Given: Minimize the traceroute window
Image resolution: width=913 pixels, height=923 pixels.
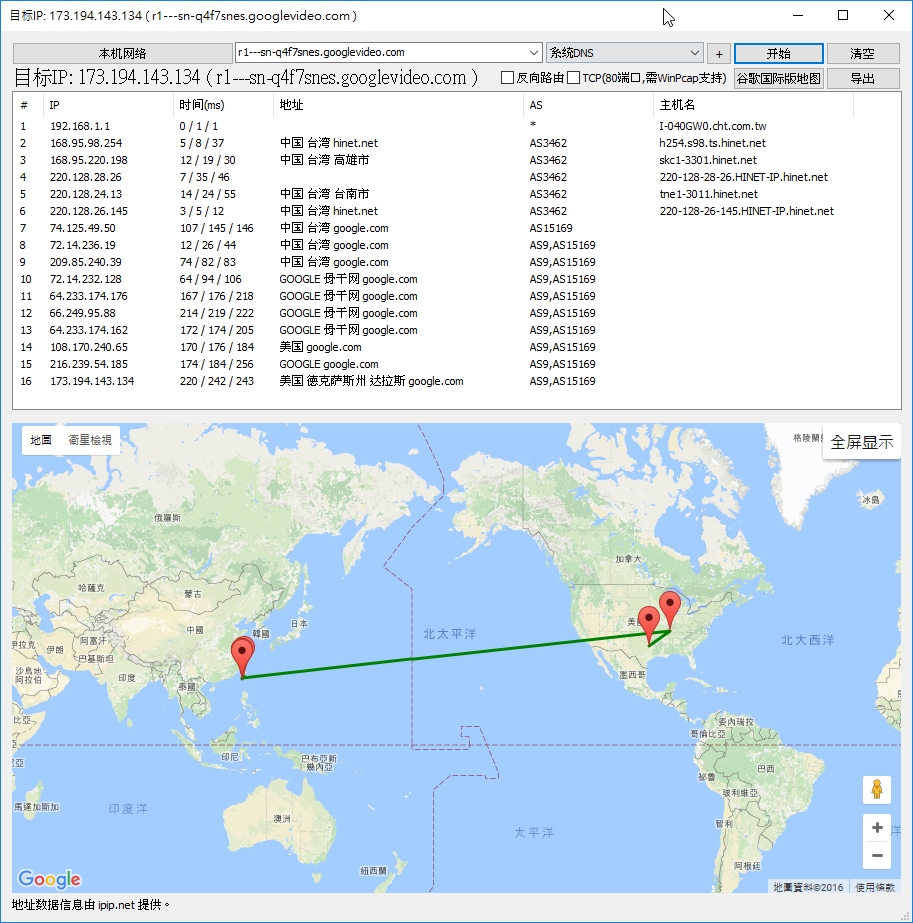Looking at the screenshot, I should [x=798, y=15].
